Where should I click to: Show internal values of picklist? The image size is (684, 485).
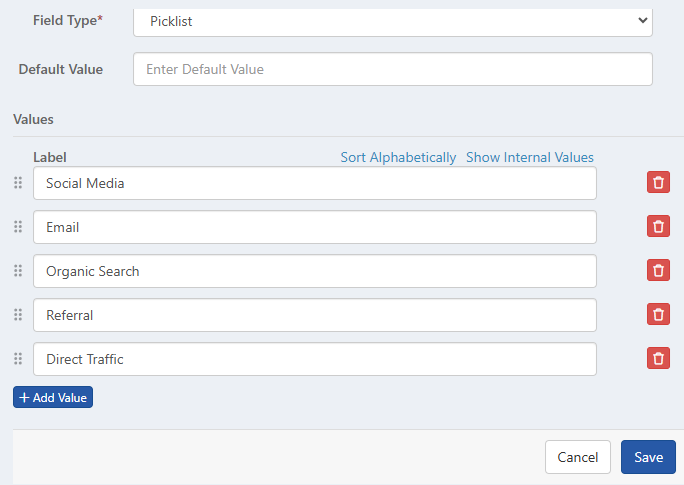(x=530, y=157)
